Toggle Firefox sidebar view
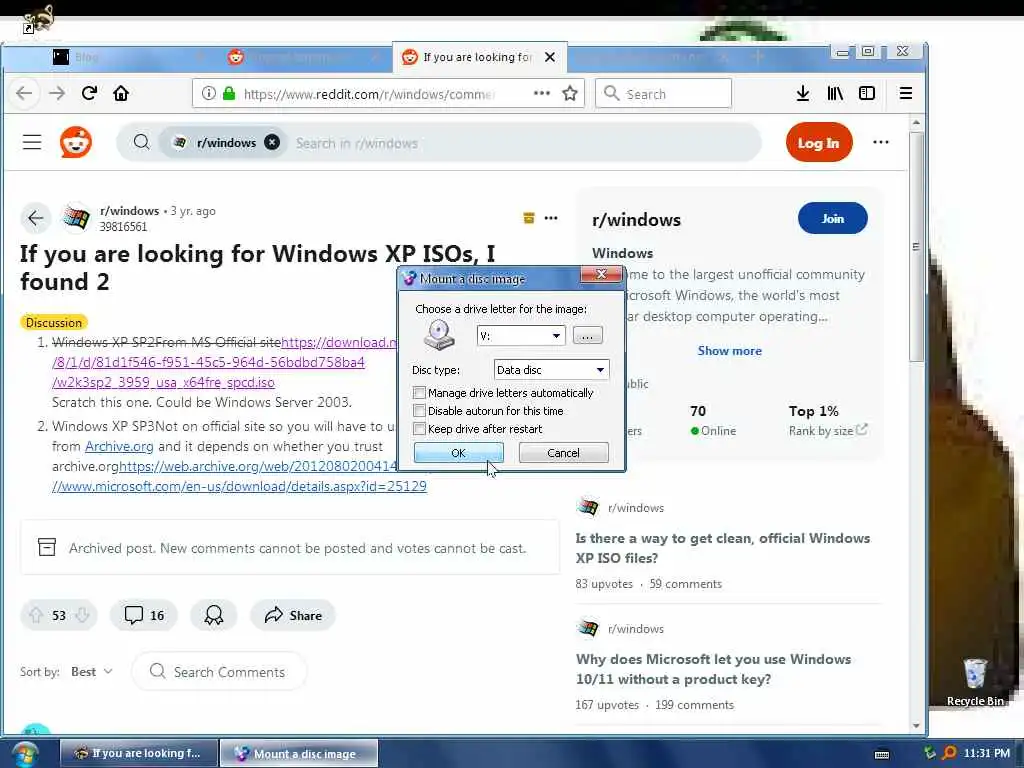The image size is (1024, 768). (867, 93)
